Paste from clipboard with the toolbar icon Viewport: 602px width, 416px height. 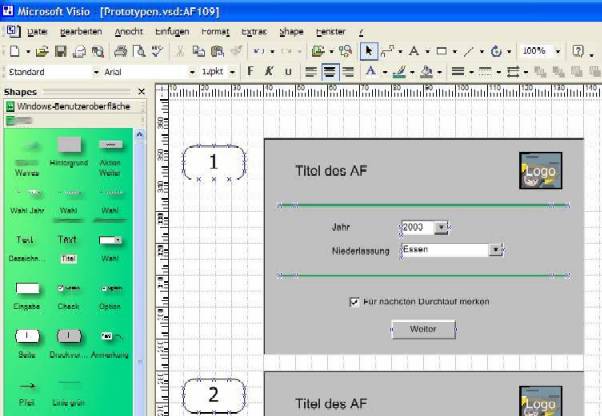tap(217, 51)
